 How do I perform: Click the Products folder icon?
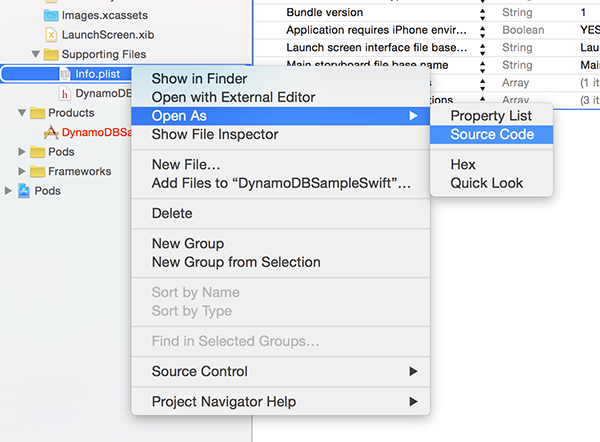(x=37, y=113)
